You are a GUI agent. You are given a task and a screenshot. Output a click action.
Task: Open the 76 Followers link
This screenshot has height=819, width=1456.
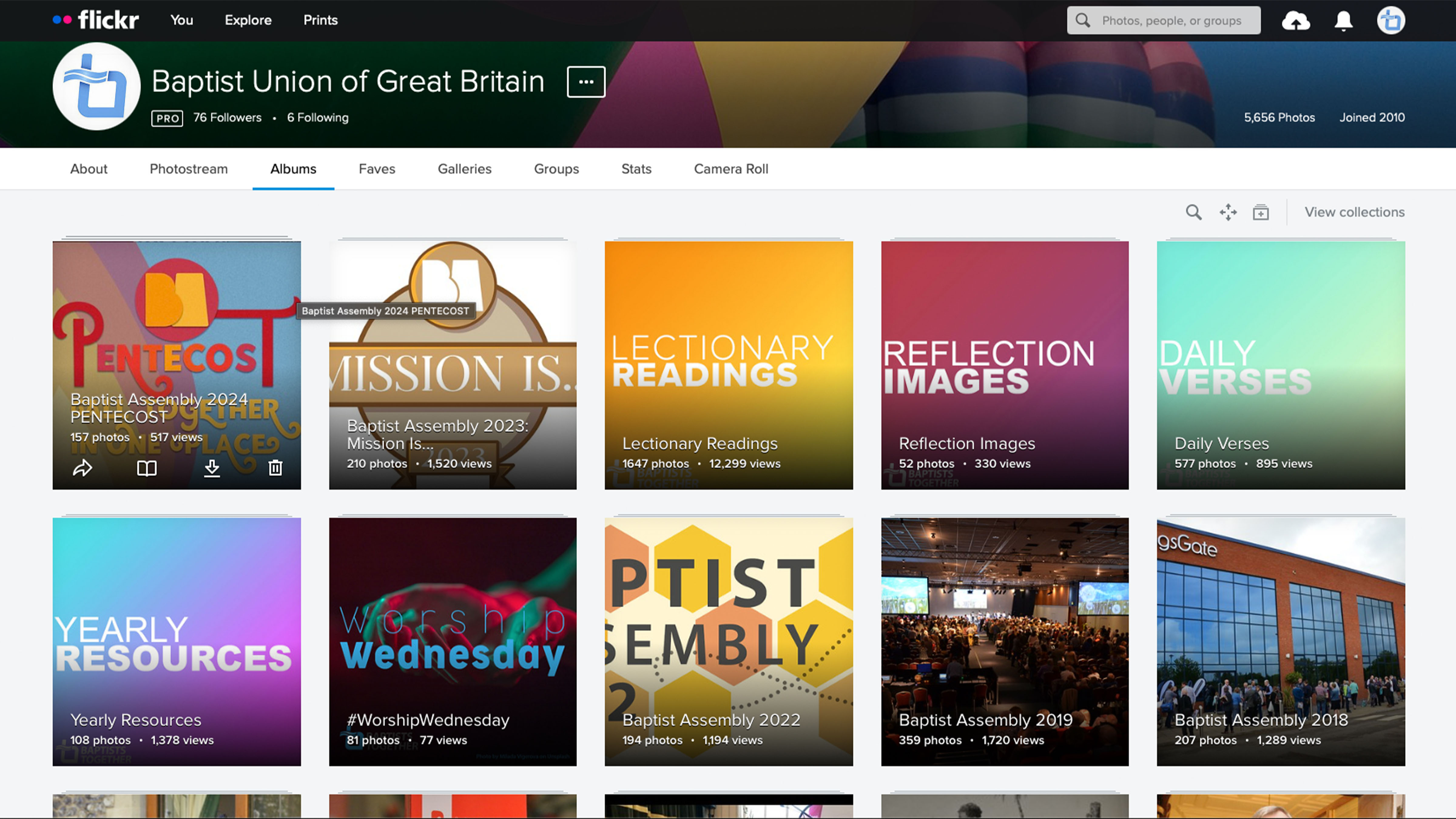[x=227, y=118]
